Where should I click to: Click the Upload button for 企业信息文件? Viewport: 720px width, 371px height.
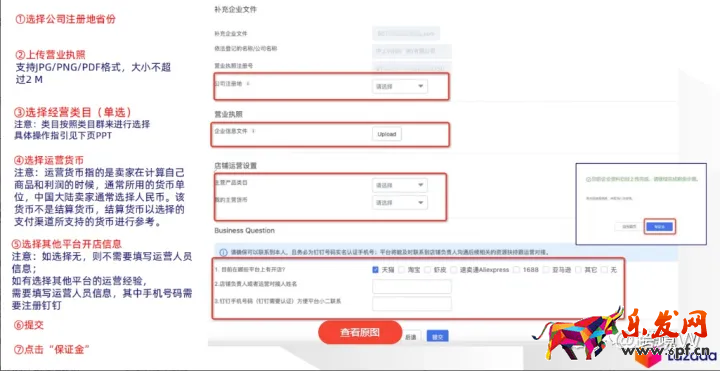point(387,134)
